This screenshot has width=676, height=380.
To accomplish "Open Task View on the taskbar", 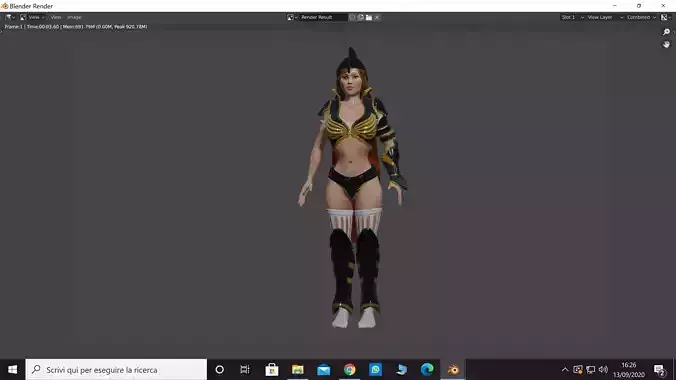I will click(x=245, y=370).
